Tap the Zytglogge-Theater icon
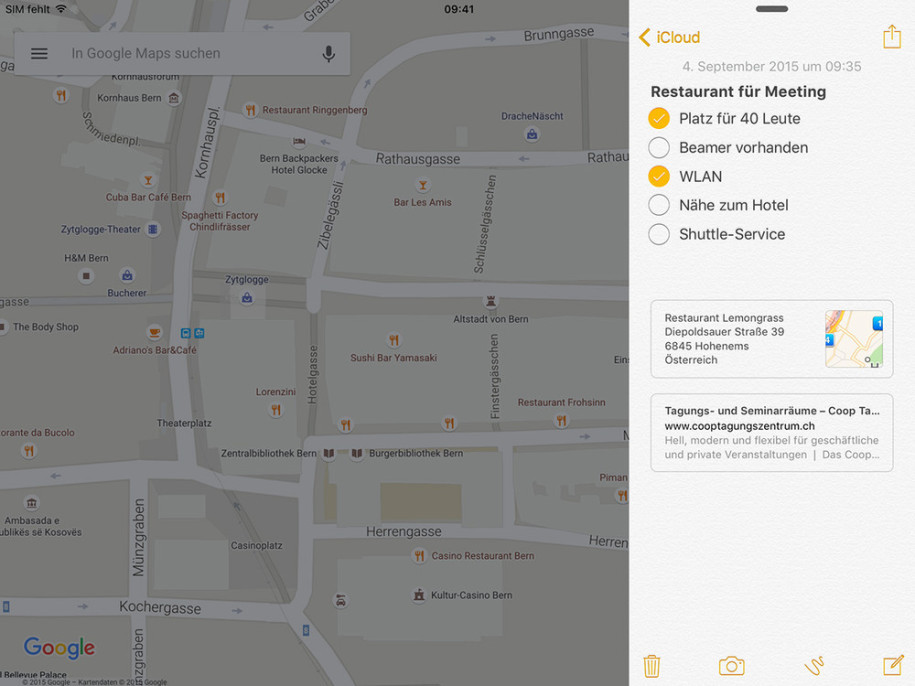 tap(152, 229)
